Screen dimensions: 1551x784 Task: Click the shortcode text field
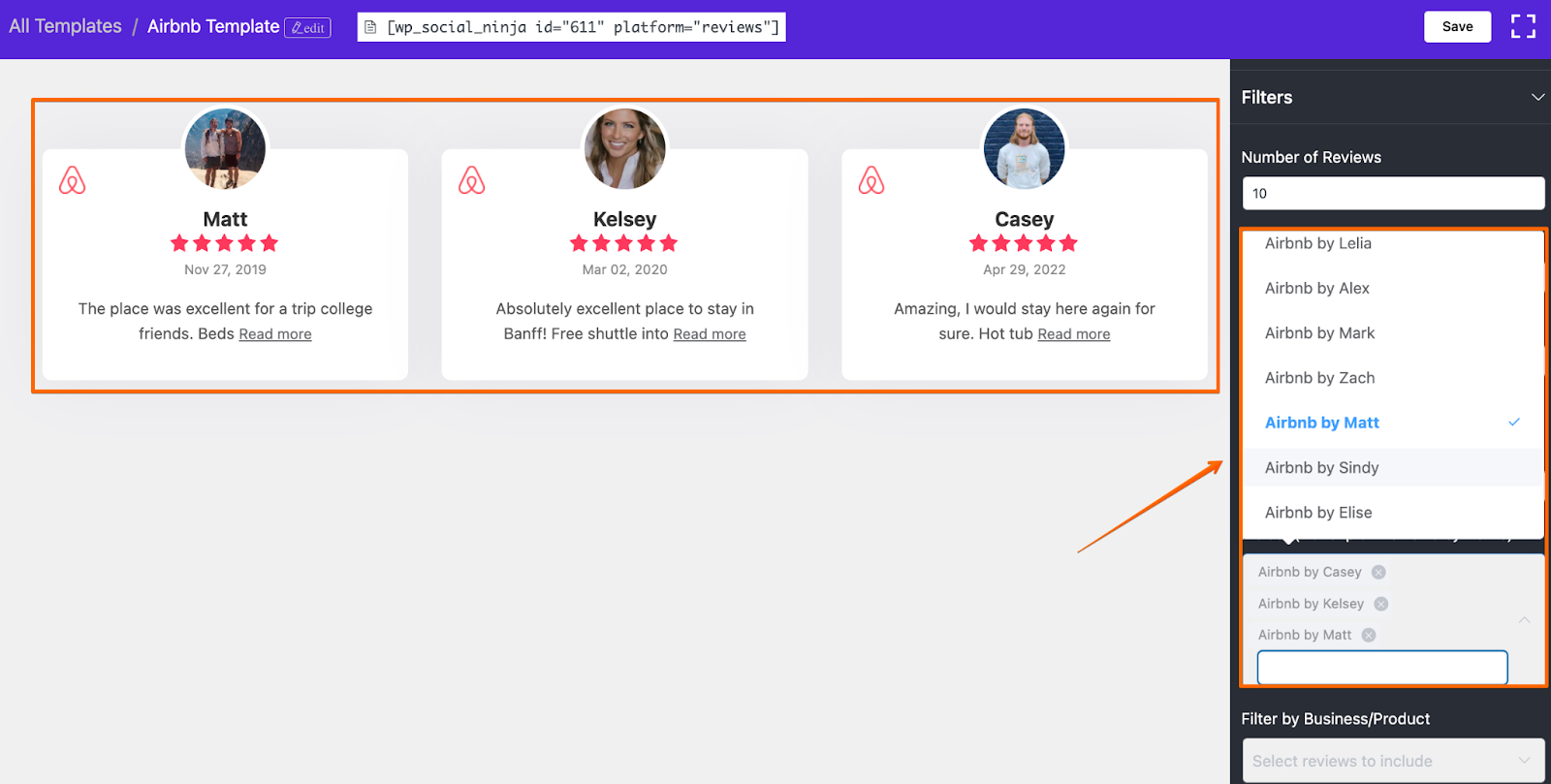pos(571,27)
